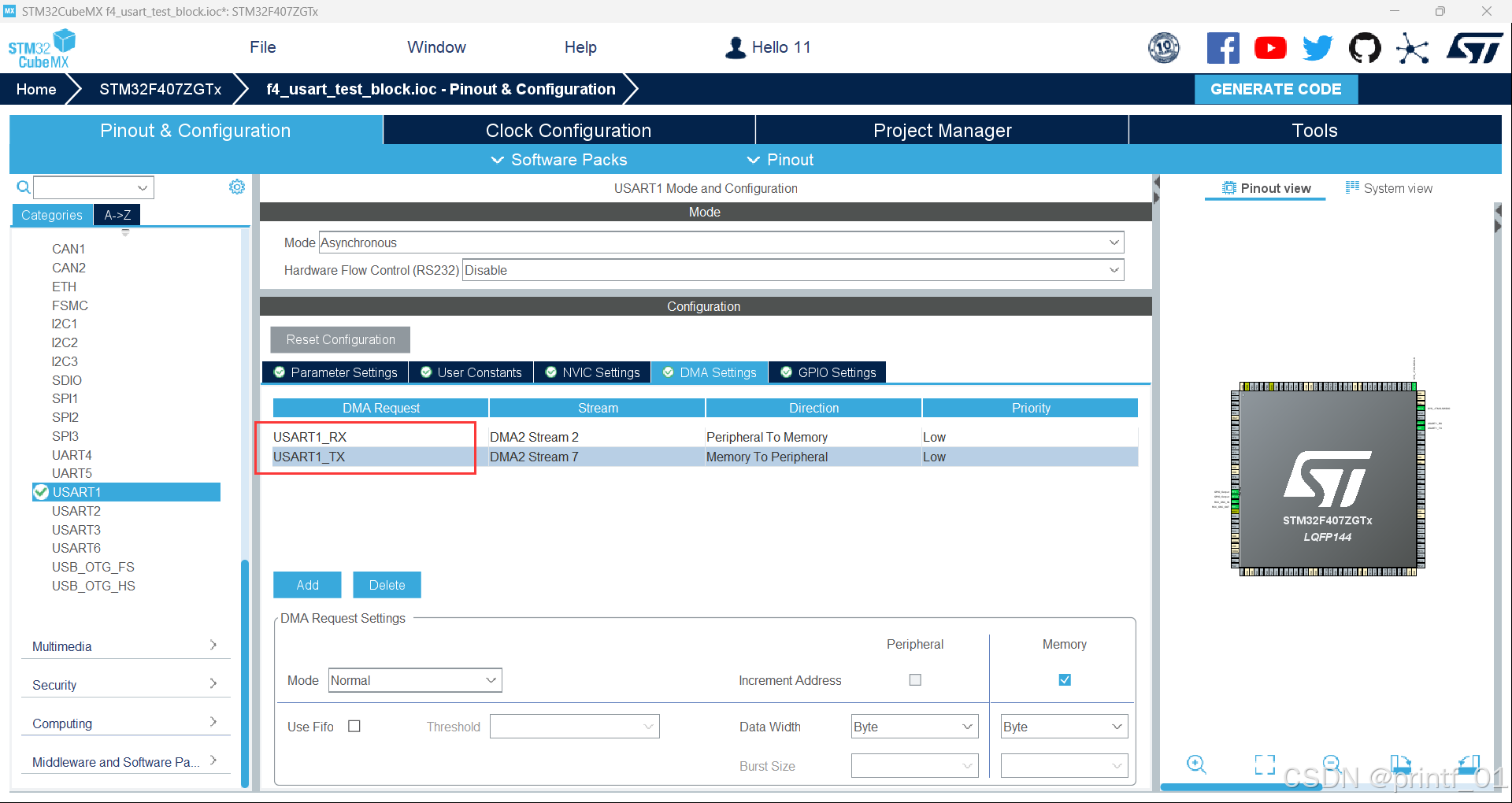1512x803 pixels.
Task: Toggle Peripheral Increment Address checkbox
Action: pos(915,679)
